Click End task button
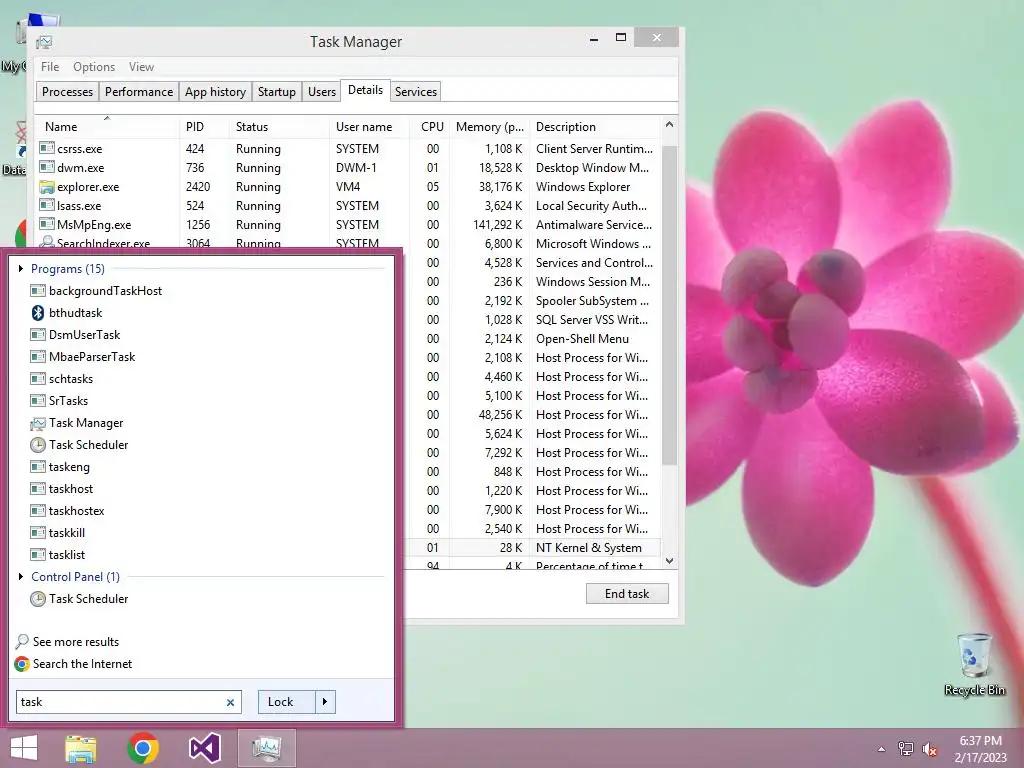Image resolution: width=1024 pixels, height=768 pixels. (x=627, y=594)
